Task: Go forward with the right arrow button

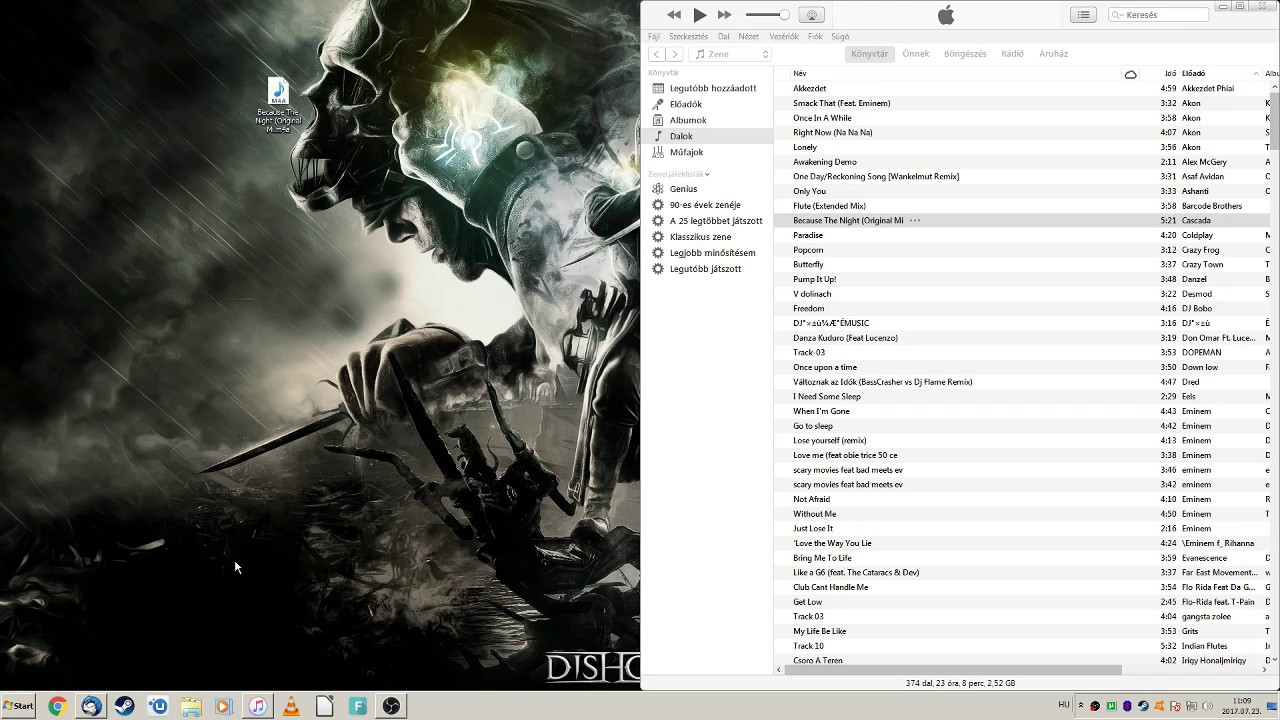Action: (675, 54)
